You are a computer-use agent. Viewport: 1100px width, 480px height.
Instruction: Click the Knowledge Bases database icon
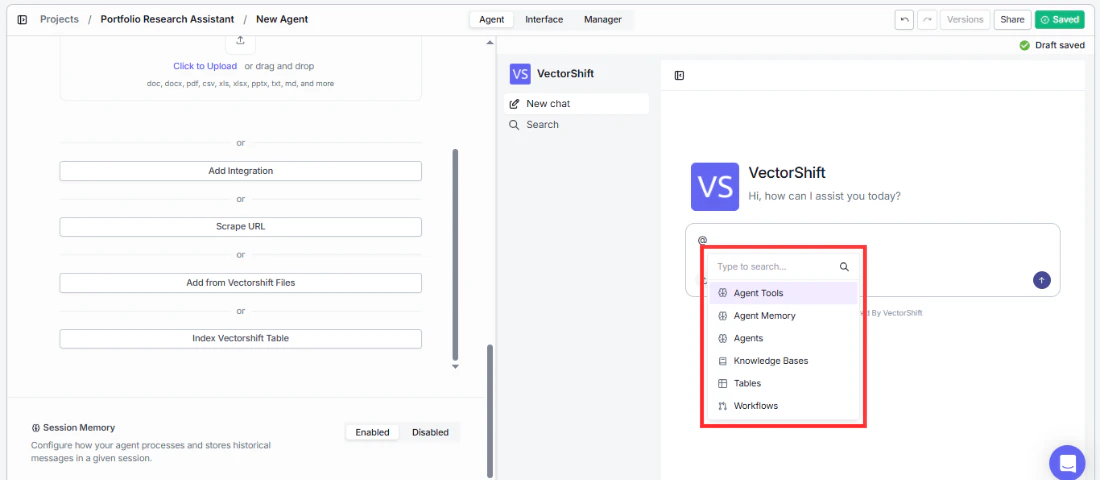[723, 361]
